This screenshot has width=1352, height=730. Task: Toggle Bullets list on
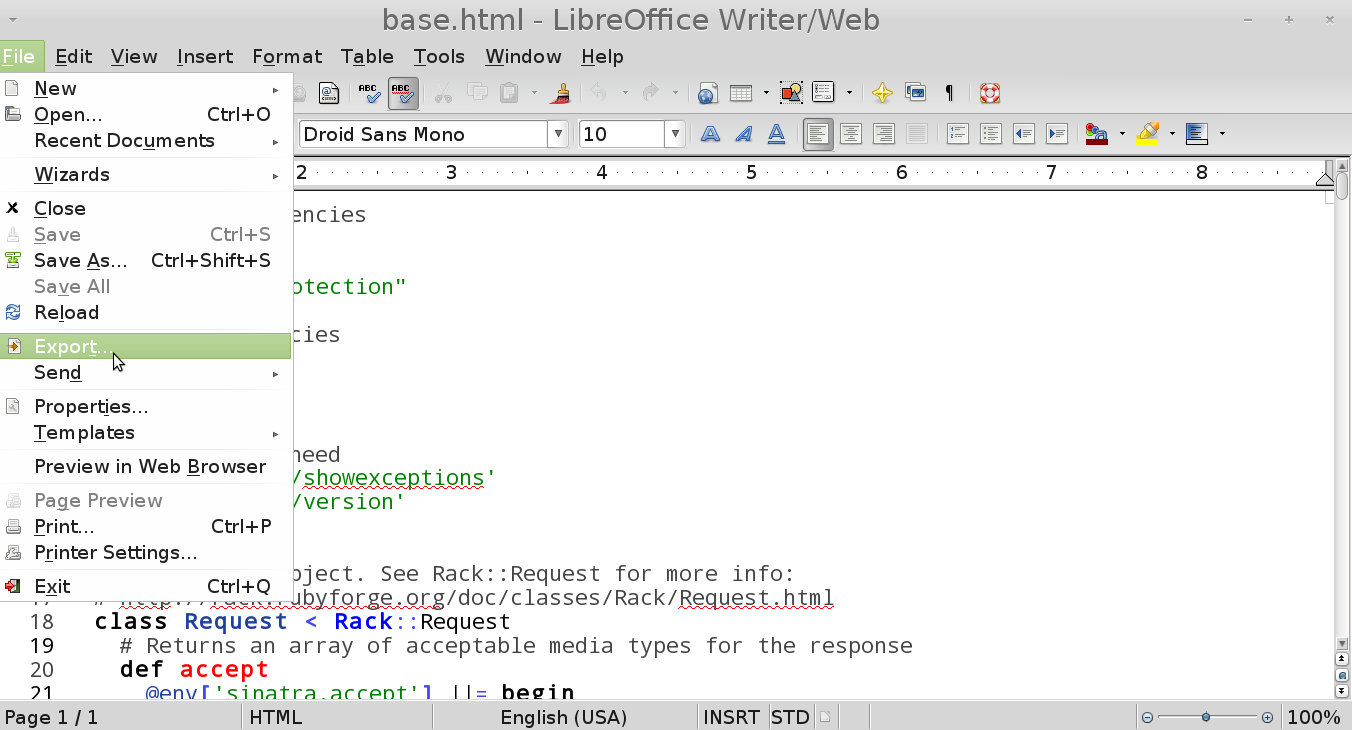pos(991,134)
